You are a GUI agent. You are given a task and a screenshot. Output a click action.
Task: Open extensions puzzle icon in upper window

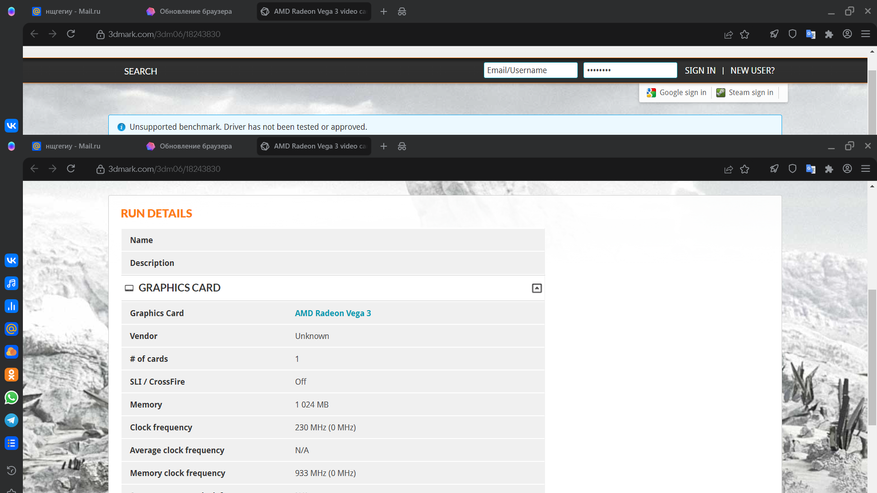829,34
